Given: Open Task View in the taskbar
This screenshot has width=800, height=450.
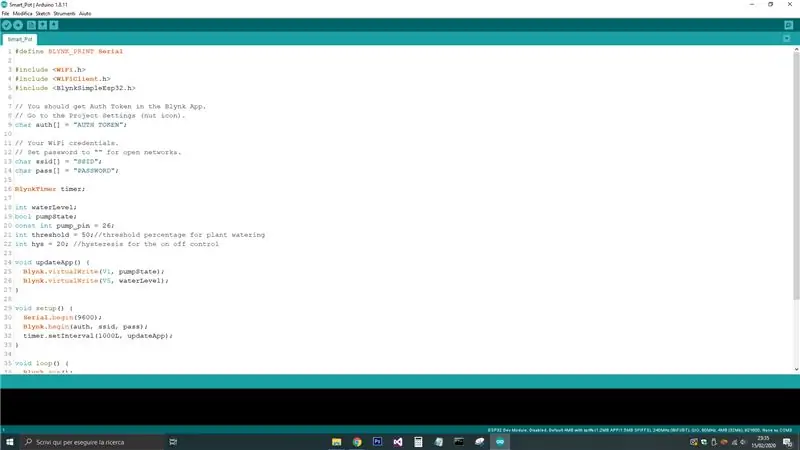Looking at the screenshot, I should click(x=173, y=442).
